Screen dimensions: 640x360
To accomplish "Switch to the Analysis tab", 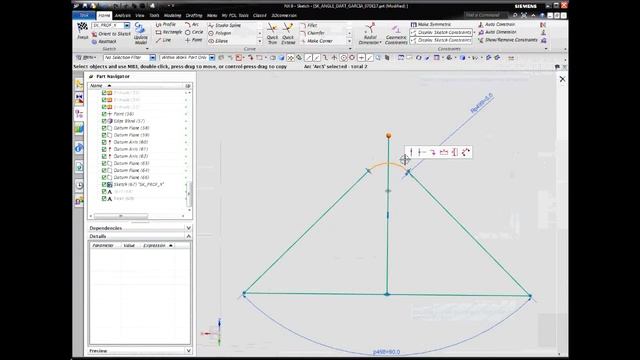I will pyautogui.click(x=123, y=16).
